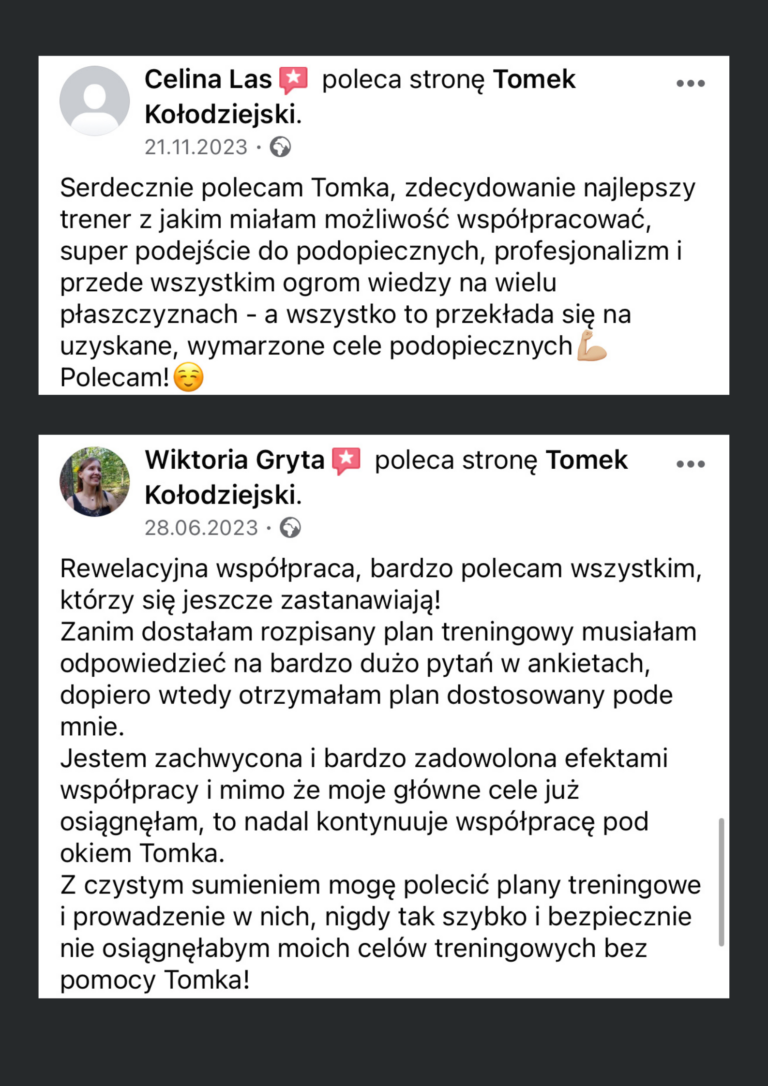Click the vertical scrollbar on the right edge
This screenshot has width=768, height=1086.
coord(721,880)
